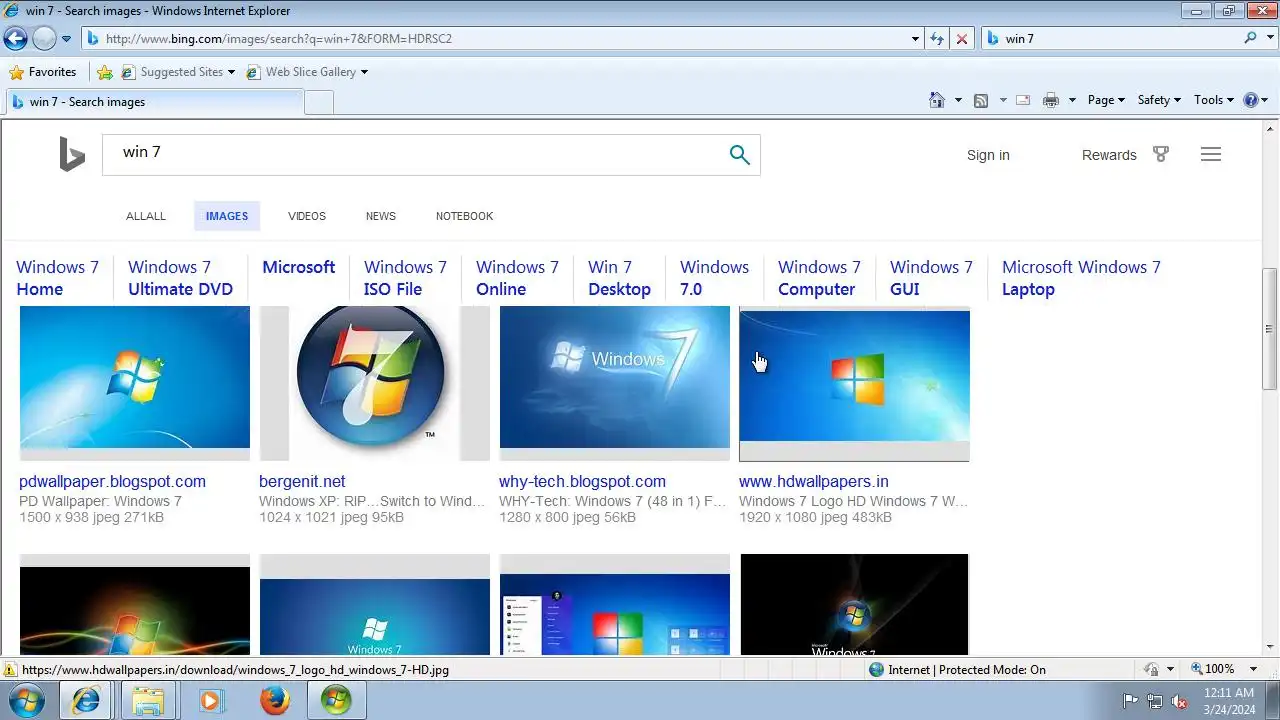Switch to the NEWS tab

tap(381, 216)
